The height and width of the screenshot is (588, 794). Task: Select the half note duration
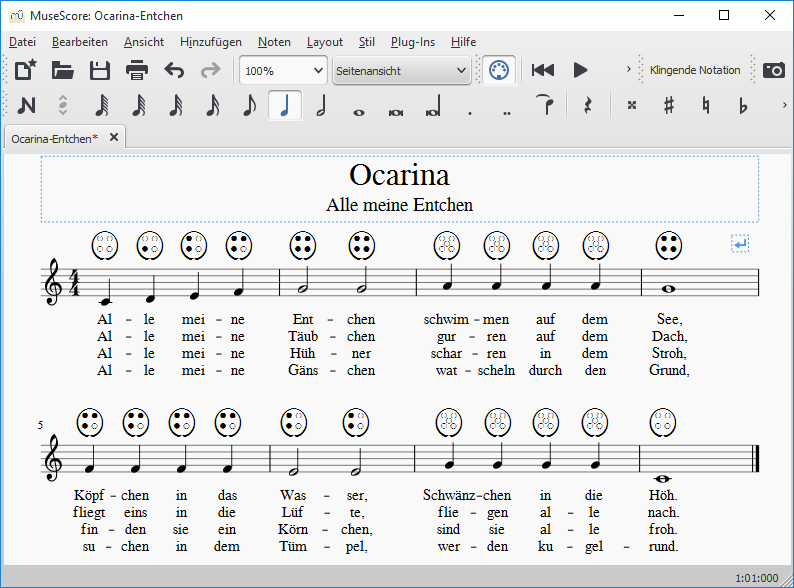coord(322,105)
